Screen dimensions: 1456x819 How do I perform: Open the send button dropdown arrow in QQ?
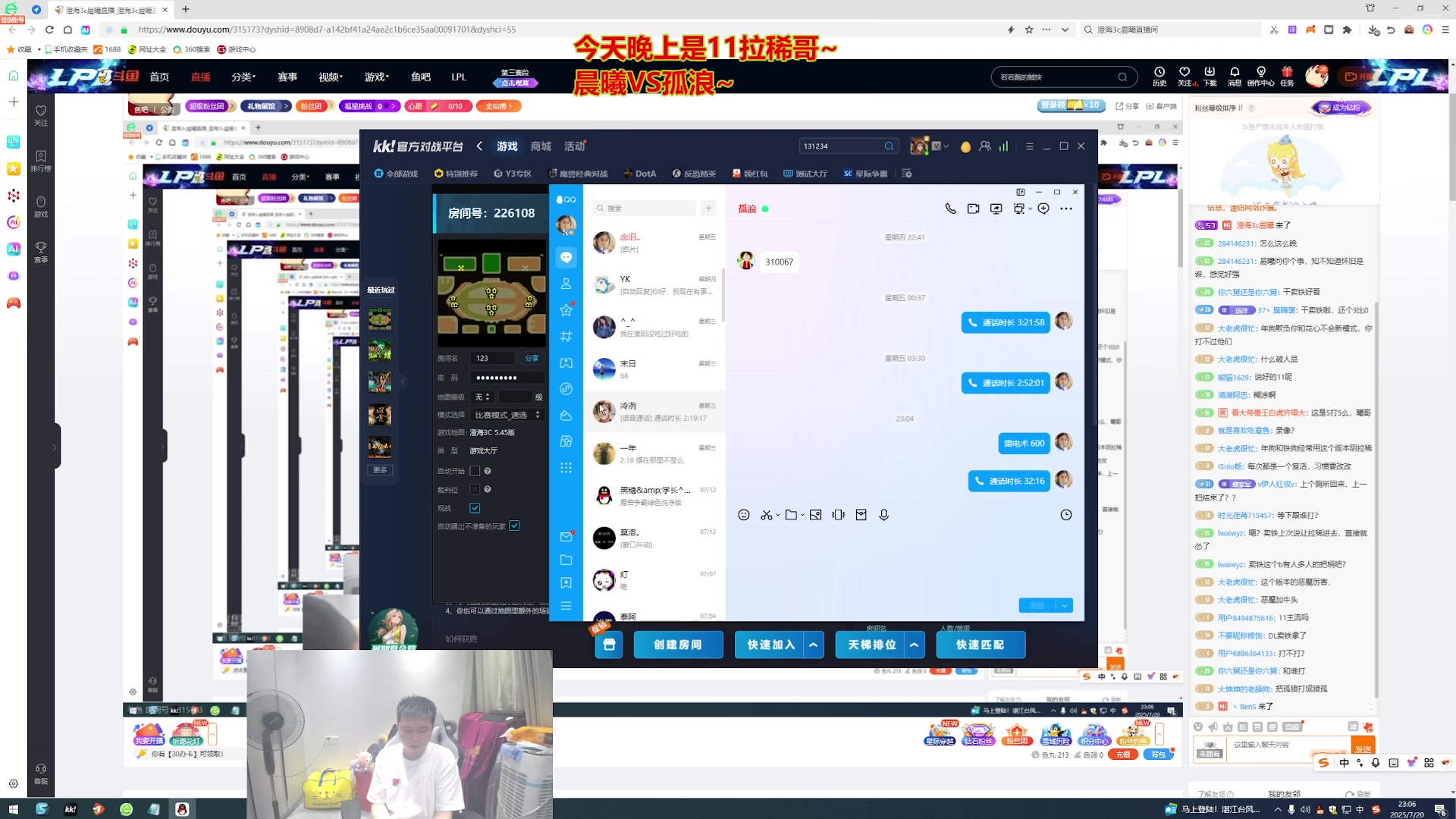tap(1065, 605)
